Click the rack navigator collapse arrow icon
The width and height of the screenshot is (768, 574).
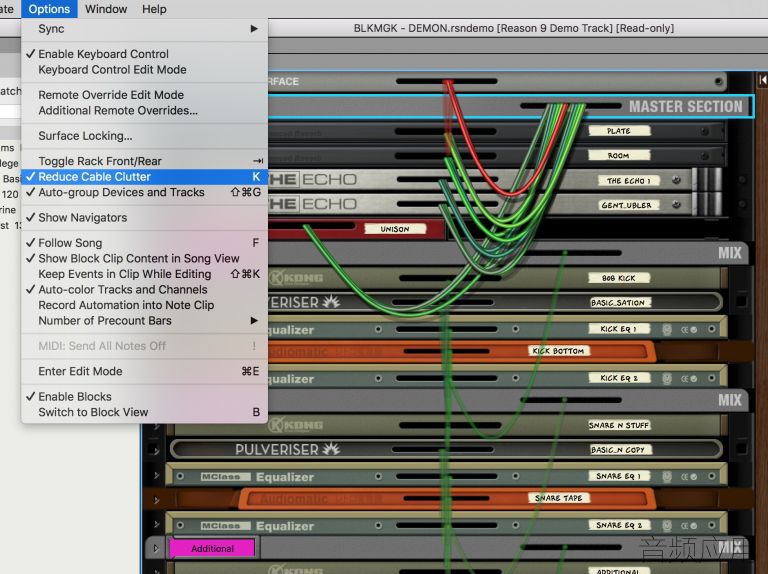[x=762, y=80]
